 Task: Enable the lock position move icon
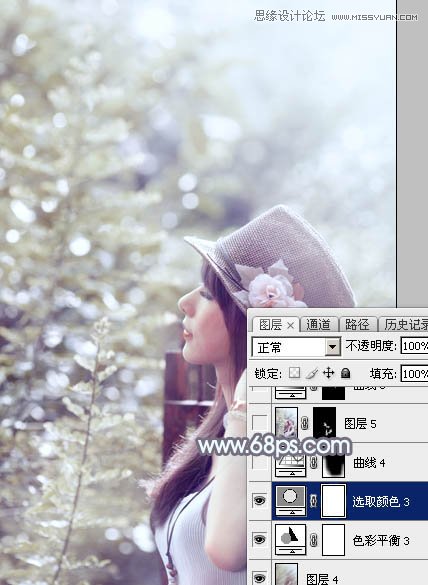click(x=328, y=373)
